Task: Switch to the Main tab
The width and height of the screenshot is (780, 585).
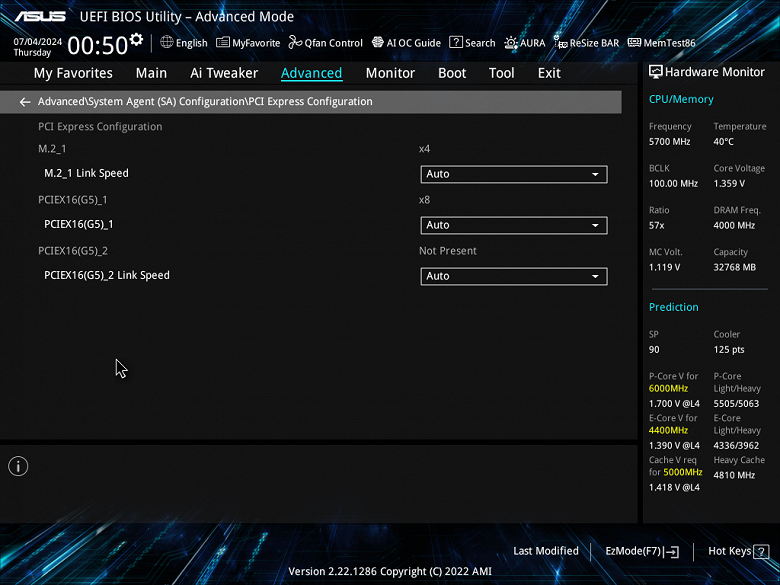Action: pos(151,73)
